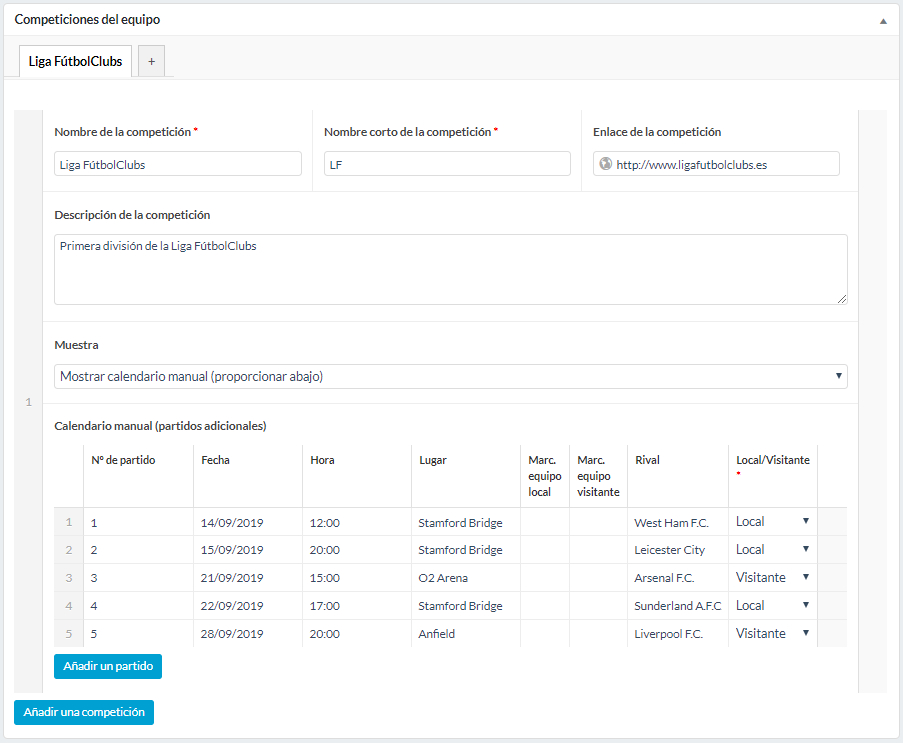Image resolution: width=903 pixels, height=743 pixels.
Task: Click the Sunderland A.F.C rival cell
Action: (678, 606)
